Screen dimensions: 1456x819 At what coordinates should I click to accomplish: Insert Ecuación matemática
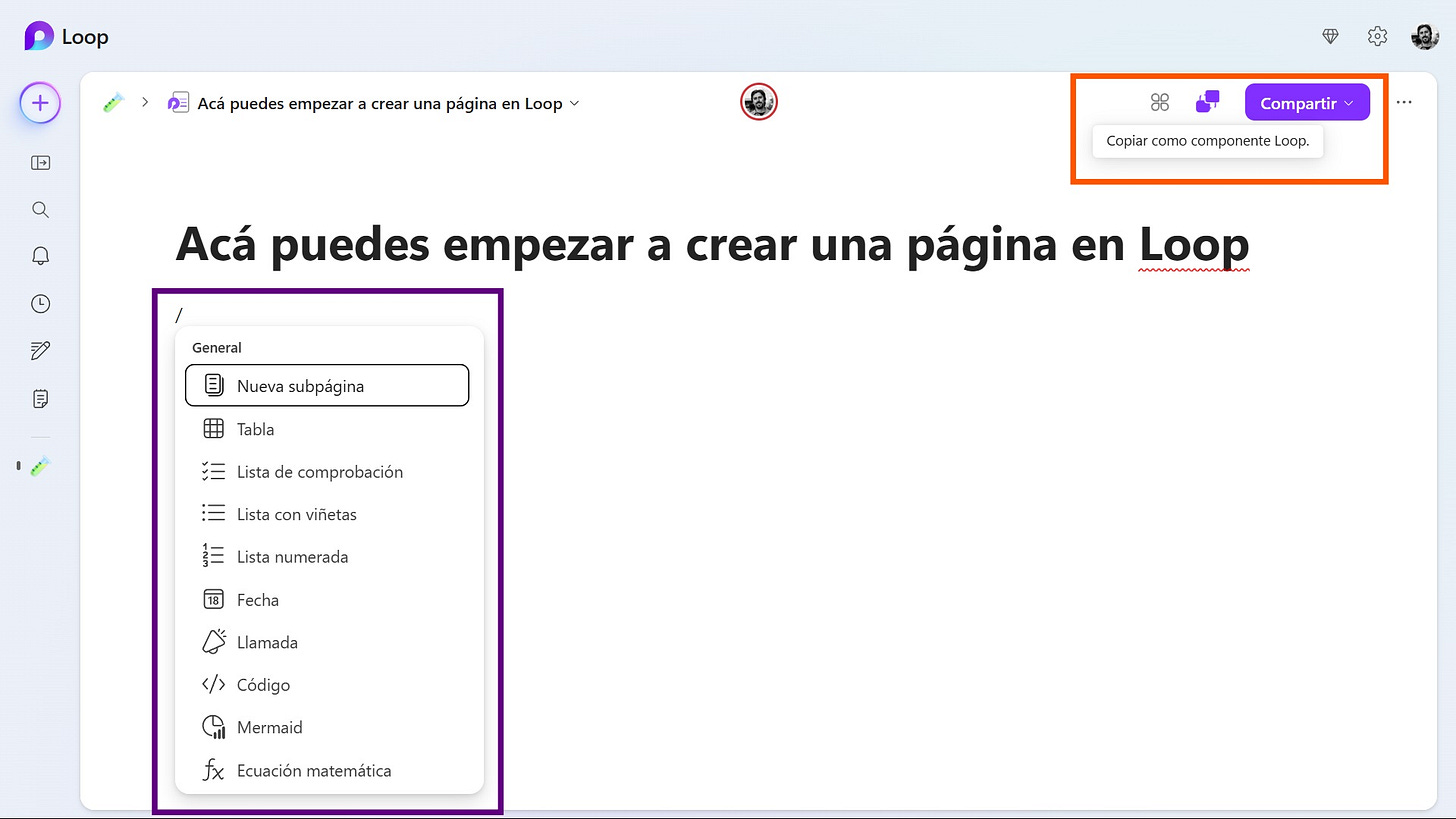(327, 771)
